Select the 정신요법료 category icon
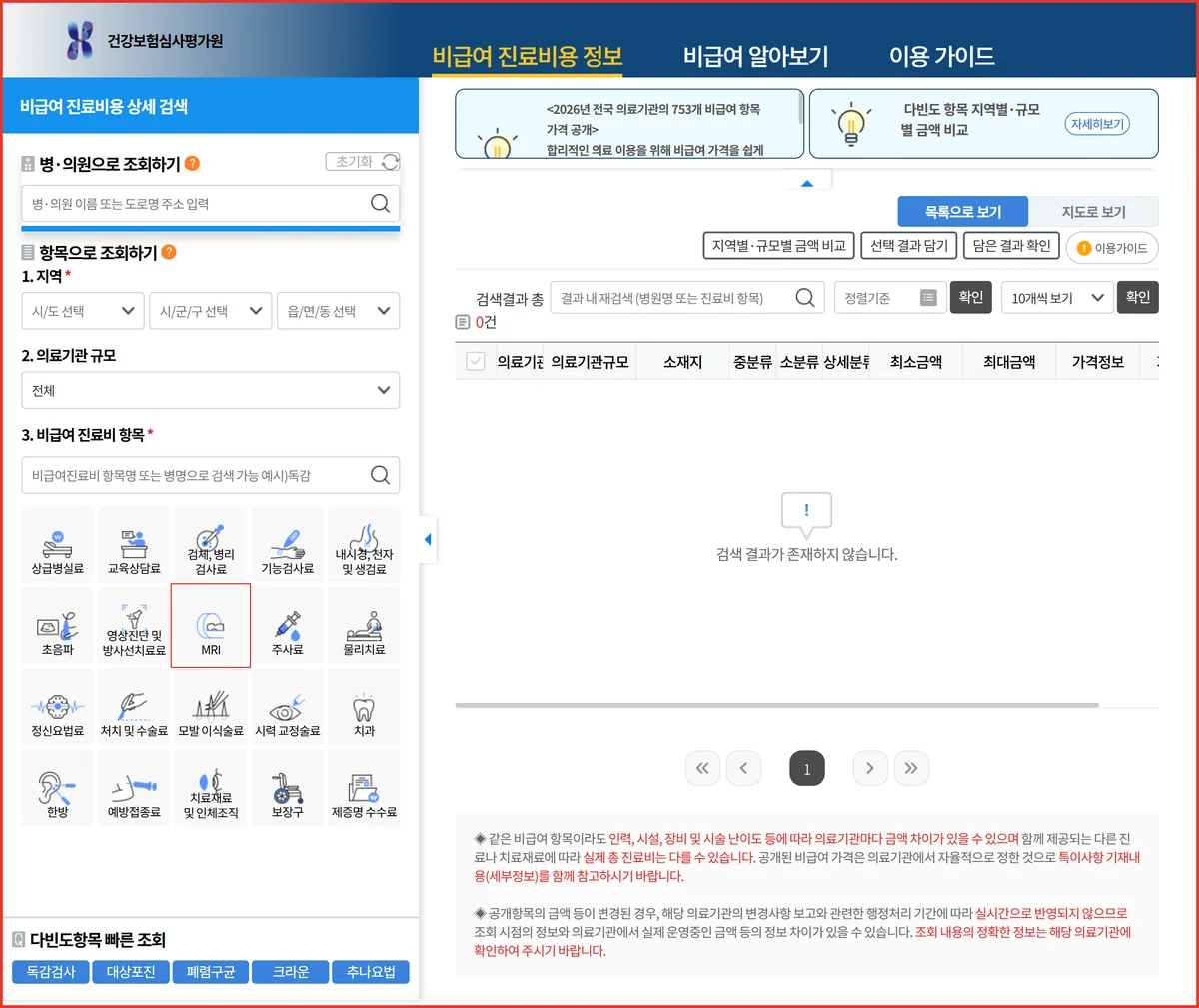The width and height of the screenshot is (1199, 1008). (57, 707)
